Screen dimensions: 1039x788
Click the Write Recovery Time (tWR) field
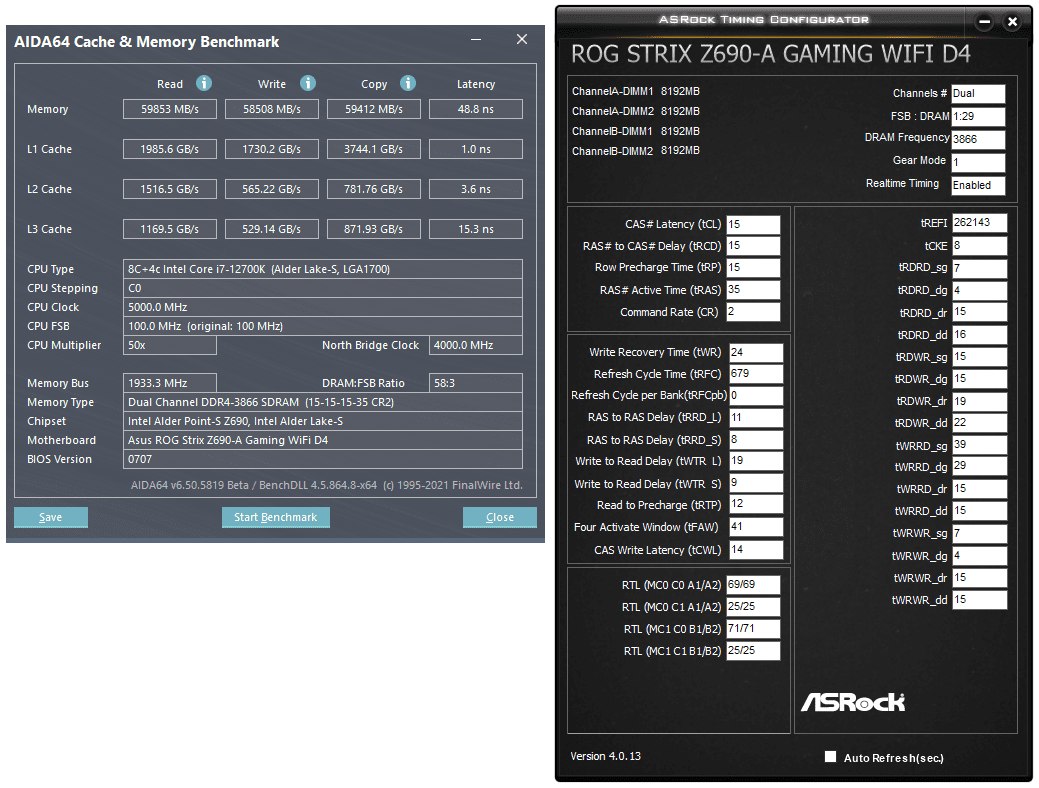pos(756,353)
